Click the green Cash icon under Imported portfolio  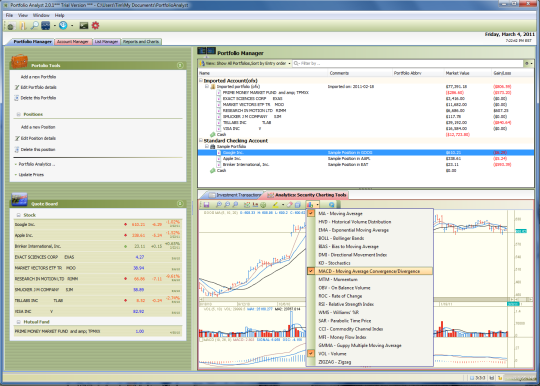click(213, 134)
